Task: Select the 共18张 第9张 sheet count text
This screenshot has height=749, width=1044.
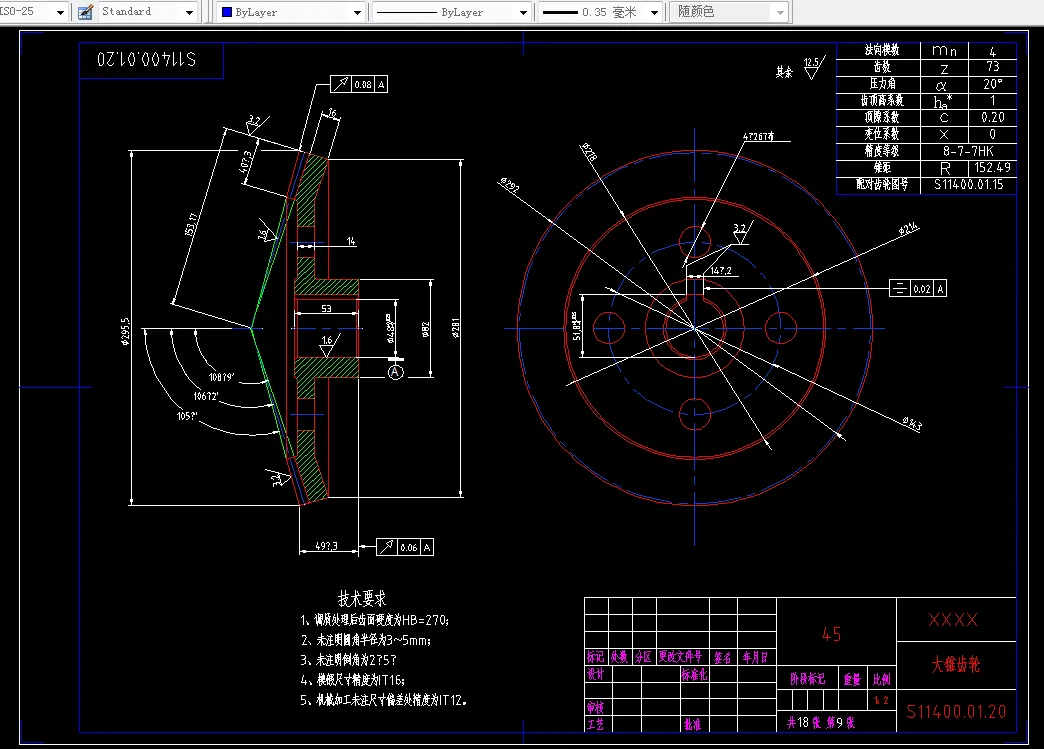Action: point(821,722)
